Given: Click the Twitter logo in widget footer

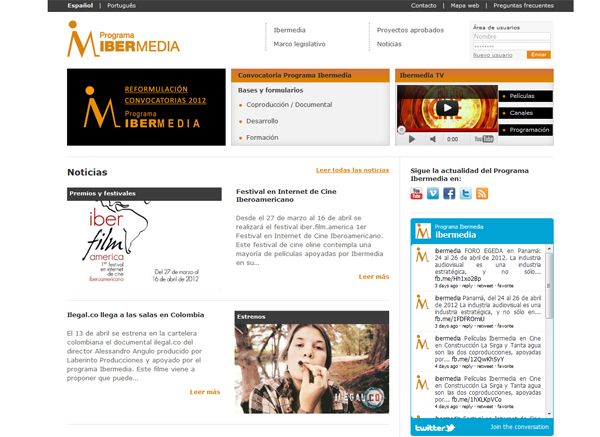Looking at the screenshot, I should tap(435, 427).
